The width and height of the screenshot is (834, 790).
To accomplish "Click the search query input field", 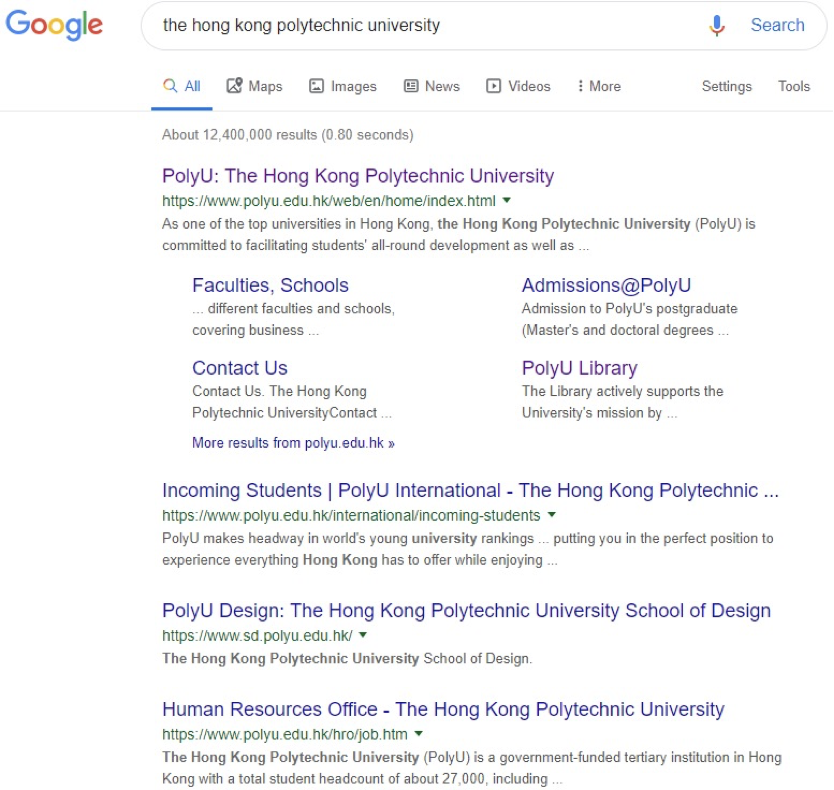I will [x=426, y=25].
